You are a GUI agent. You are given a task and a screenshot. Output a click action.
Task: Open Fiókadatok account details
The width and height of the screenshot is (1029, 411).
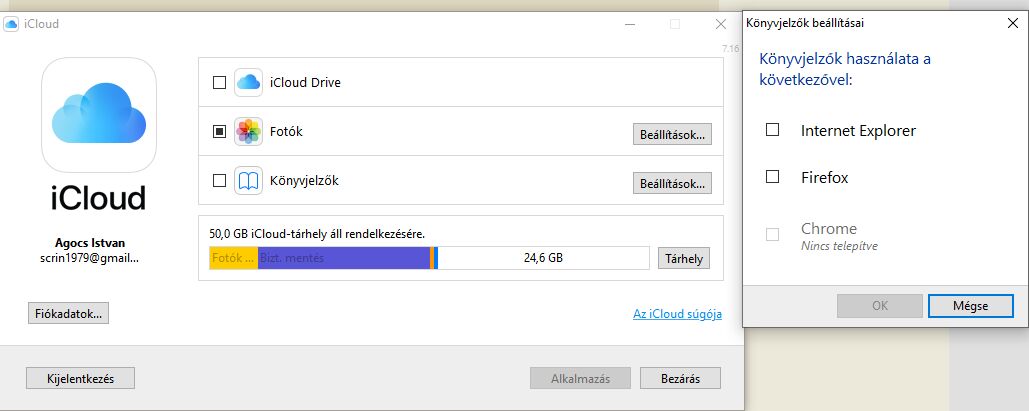pos(68,313)
